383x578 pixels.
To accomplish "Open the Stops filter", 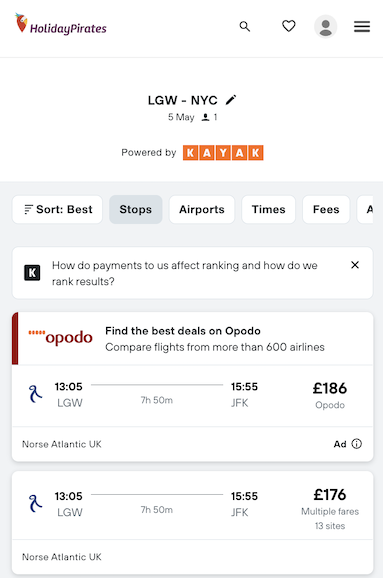I will pyautogui.click(x=136, y=209).
